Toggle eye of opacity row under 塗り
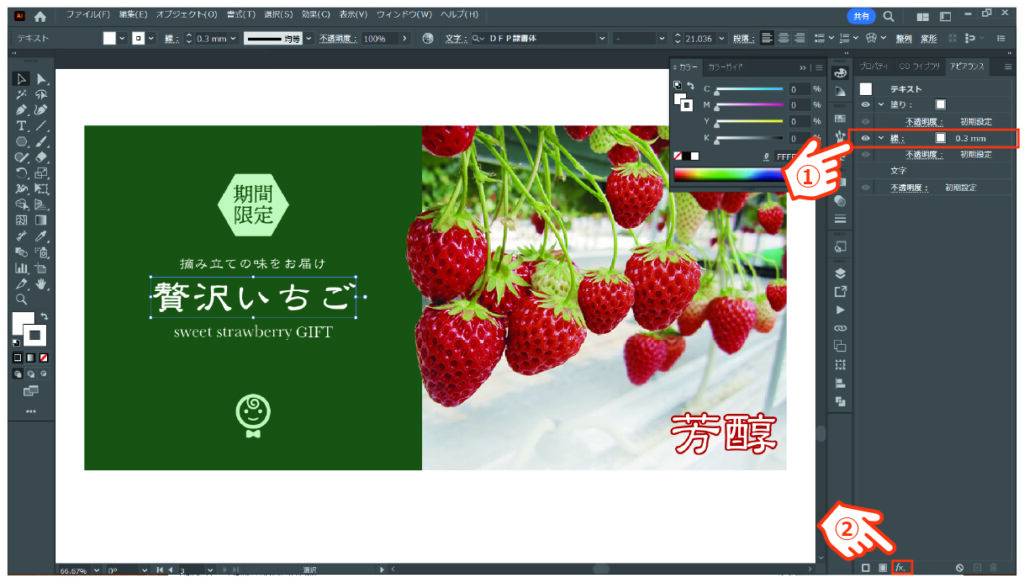 tap(865, 121)
